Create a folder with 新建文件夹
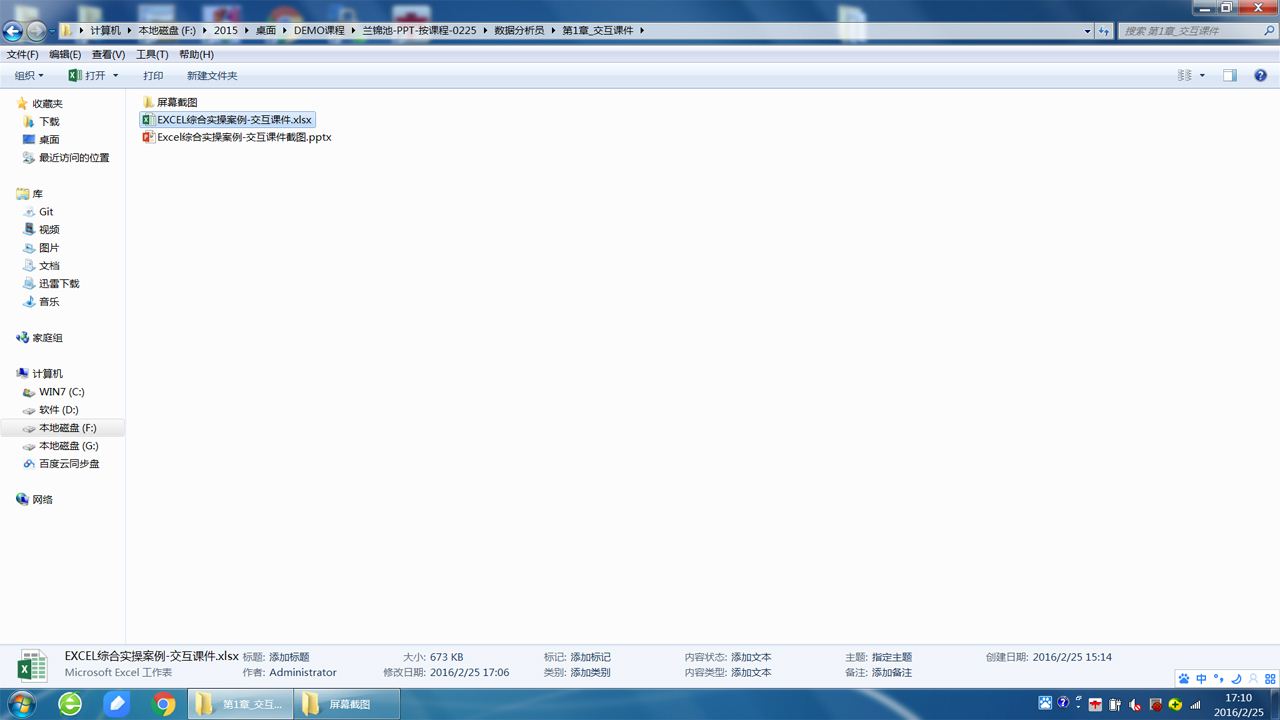 [212, 76]
